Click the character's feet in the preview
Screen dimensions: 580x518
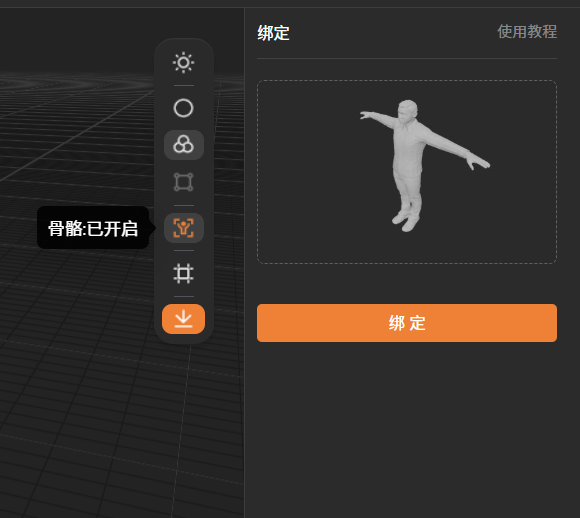pos(406,221)
